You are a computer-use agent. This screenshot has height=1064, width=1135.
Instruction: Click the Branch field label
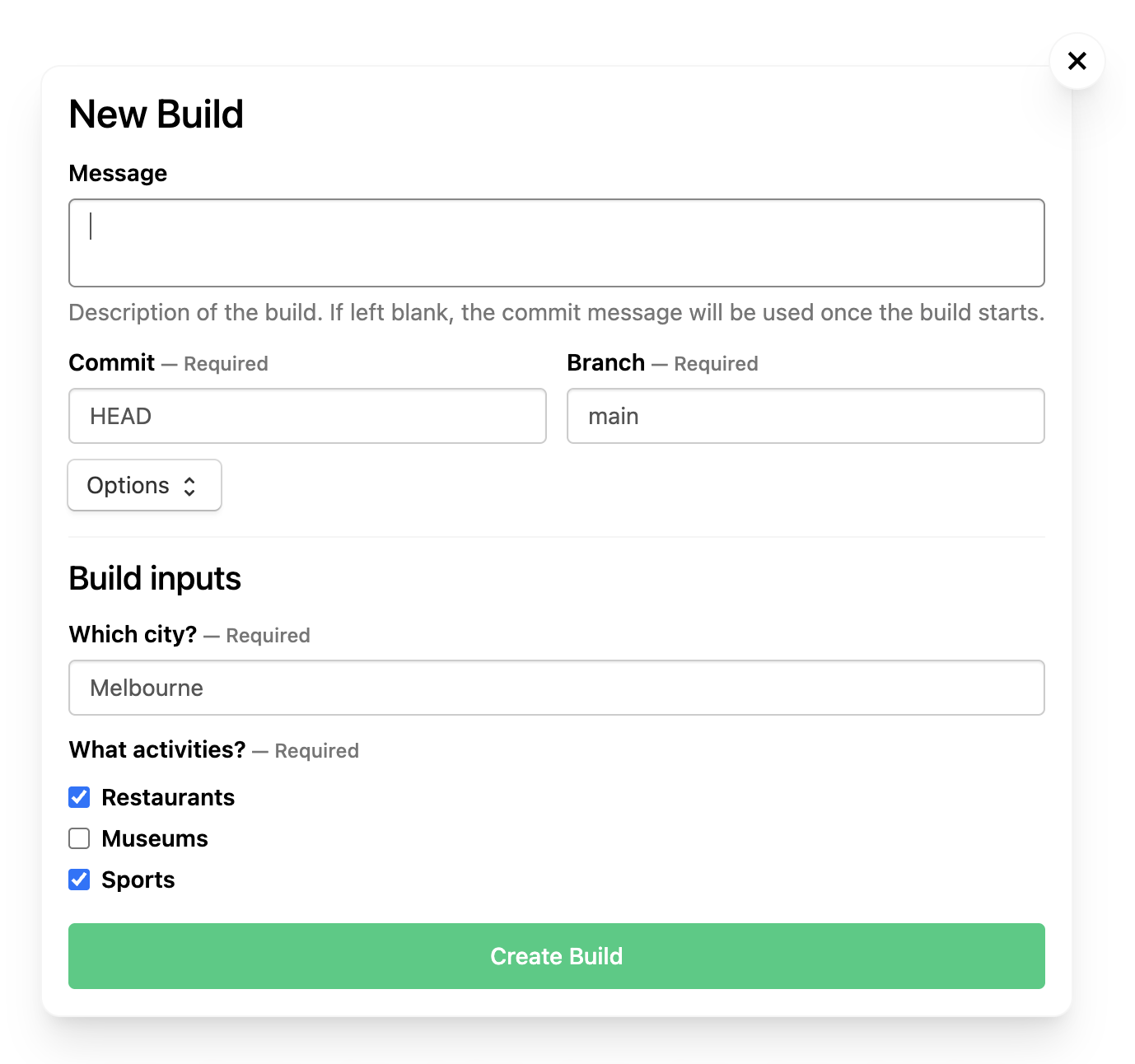[606, 362]
